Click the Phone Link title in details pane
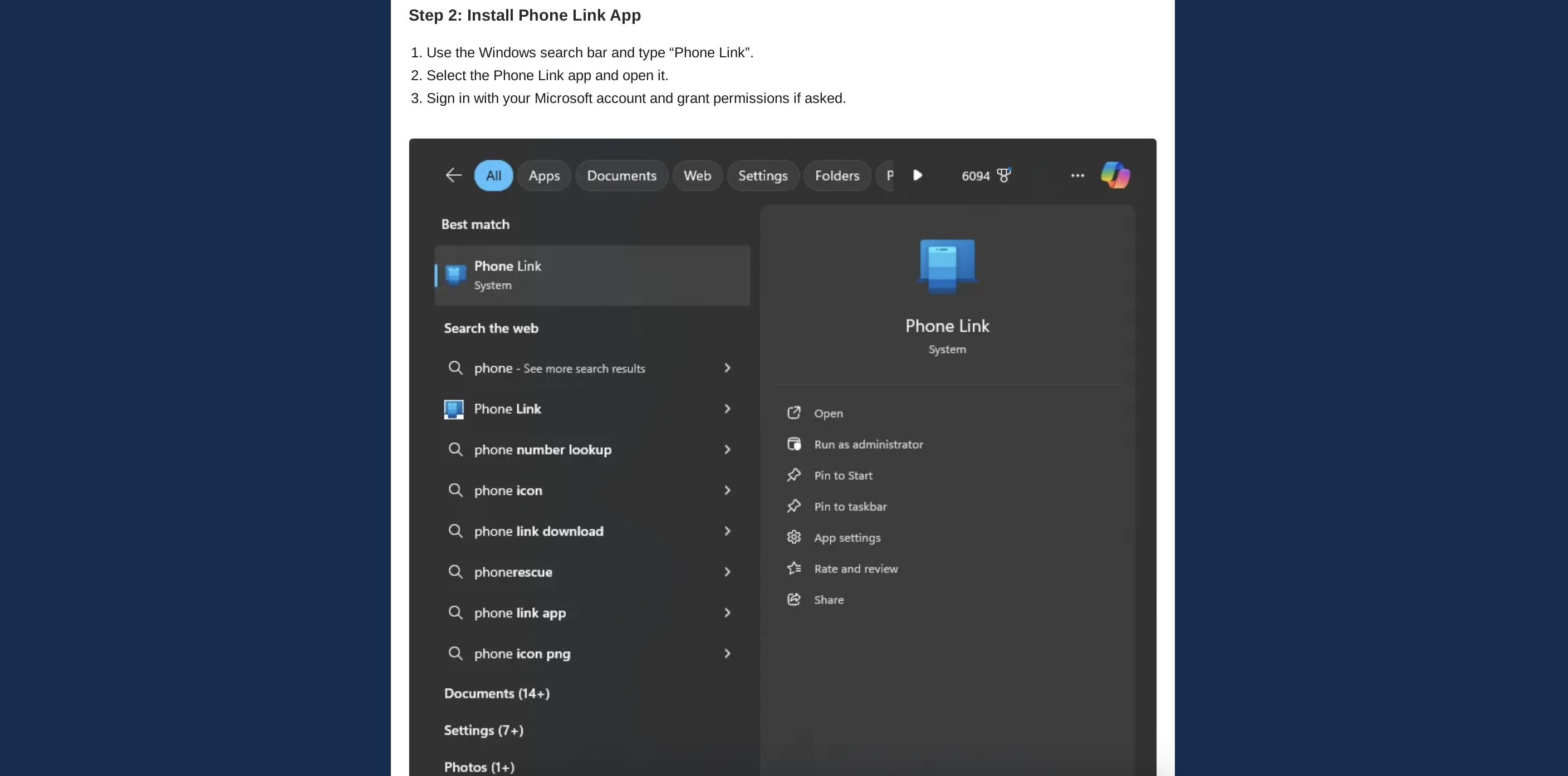This screenshot has width=1568, height=776. (947, 326)
